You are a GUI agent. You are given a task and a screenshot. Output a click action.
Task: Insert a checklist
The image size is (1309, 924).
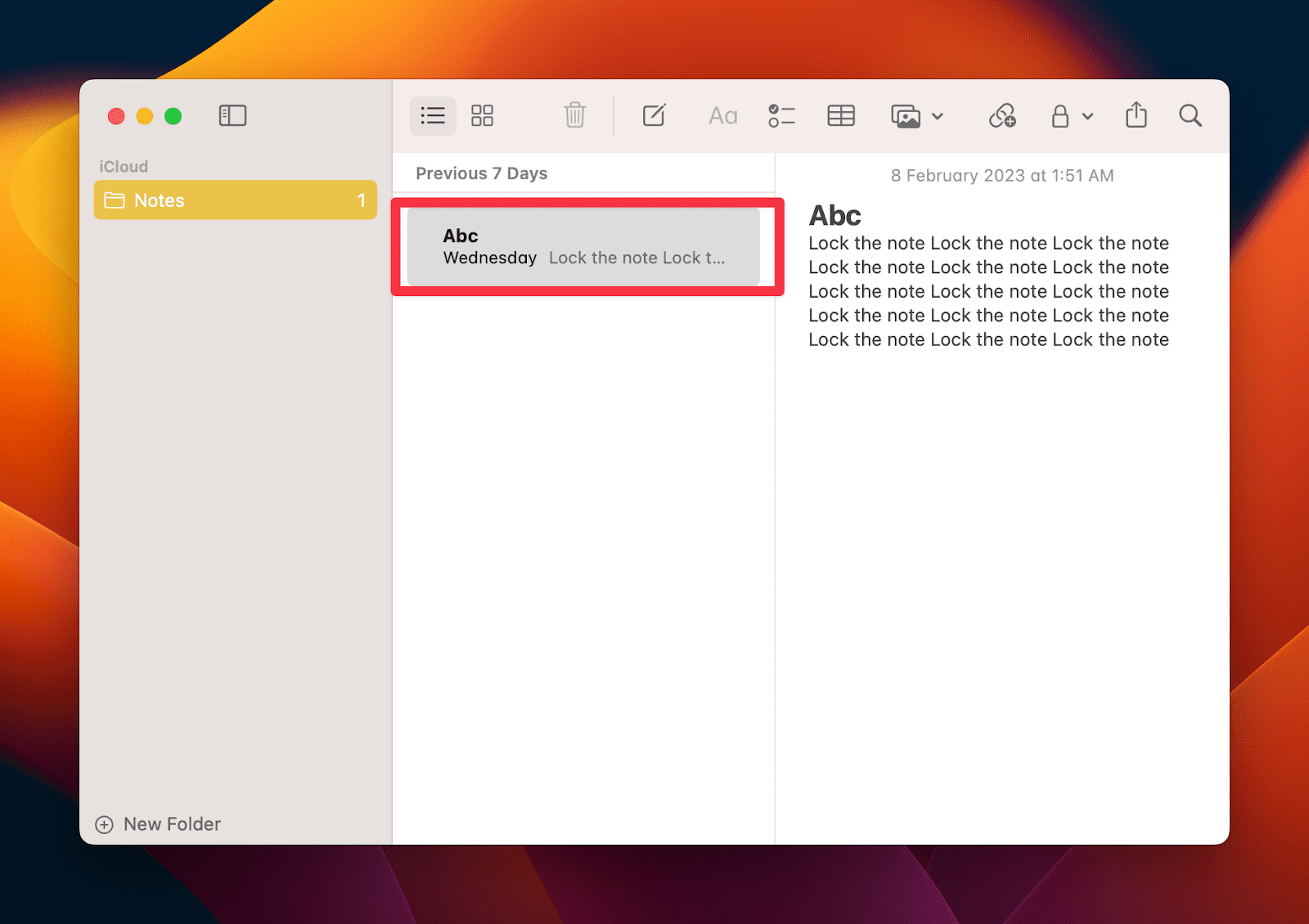tap(781, 115)
